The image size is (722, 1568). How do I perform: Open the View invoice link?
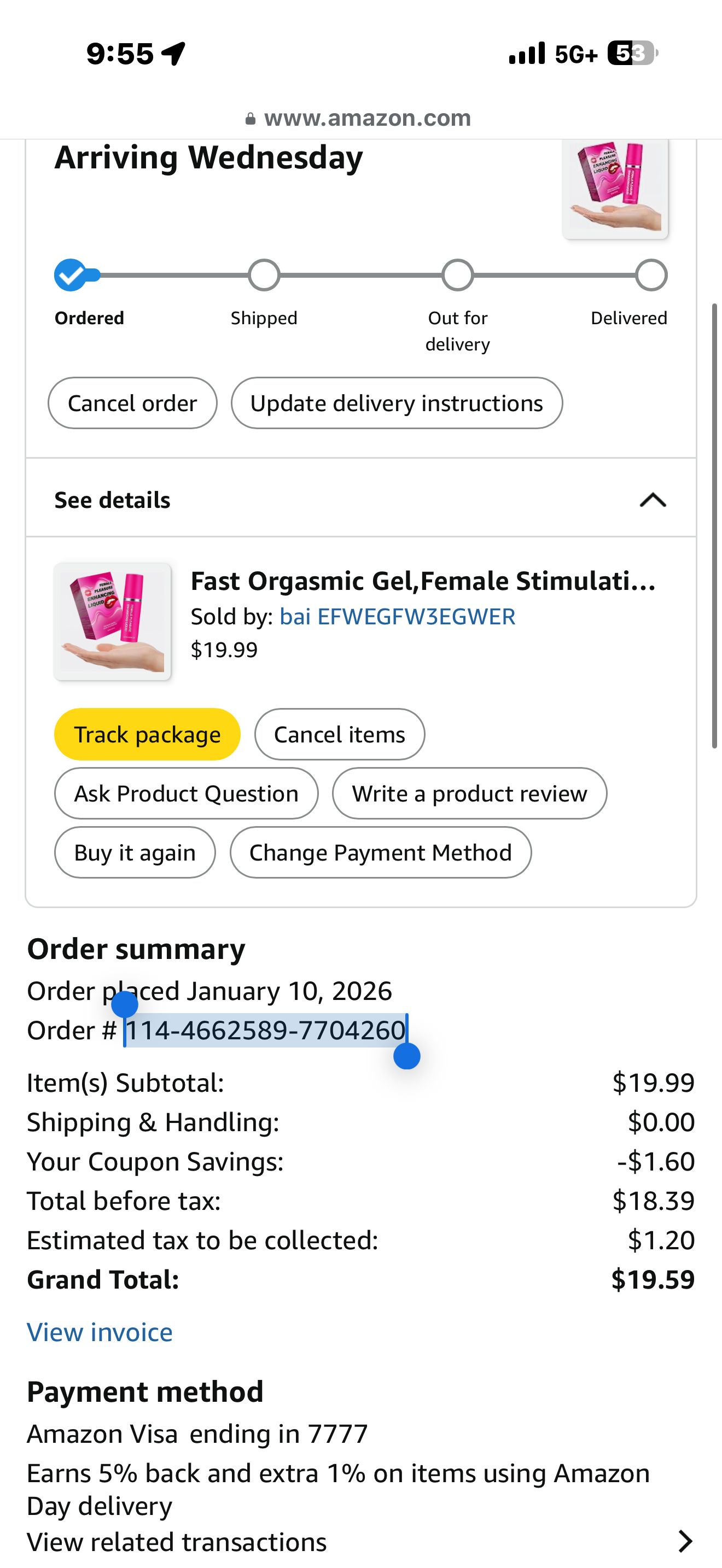100,1332
